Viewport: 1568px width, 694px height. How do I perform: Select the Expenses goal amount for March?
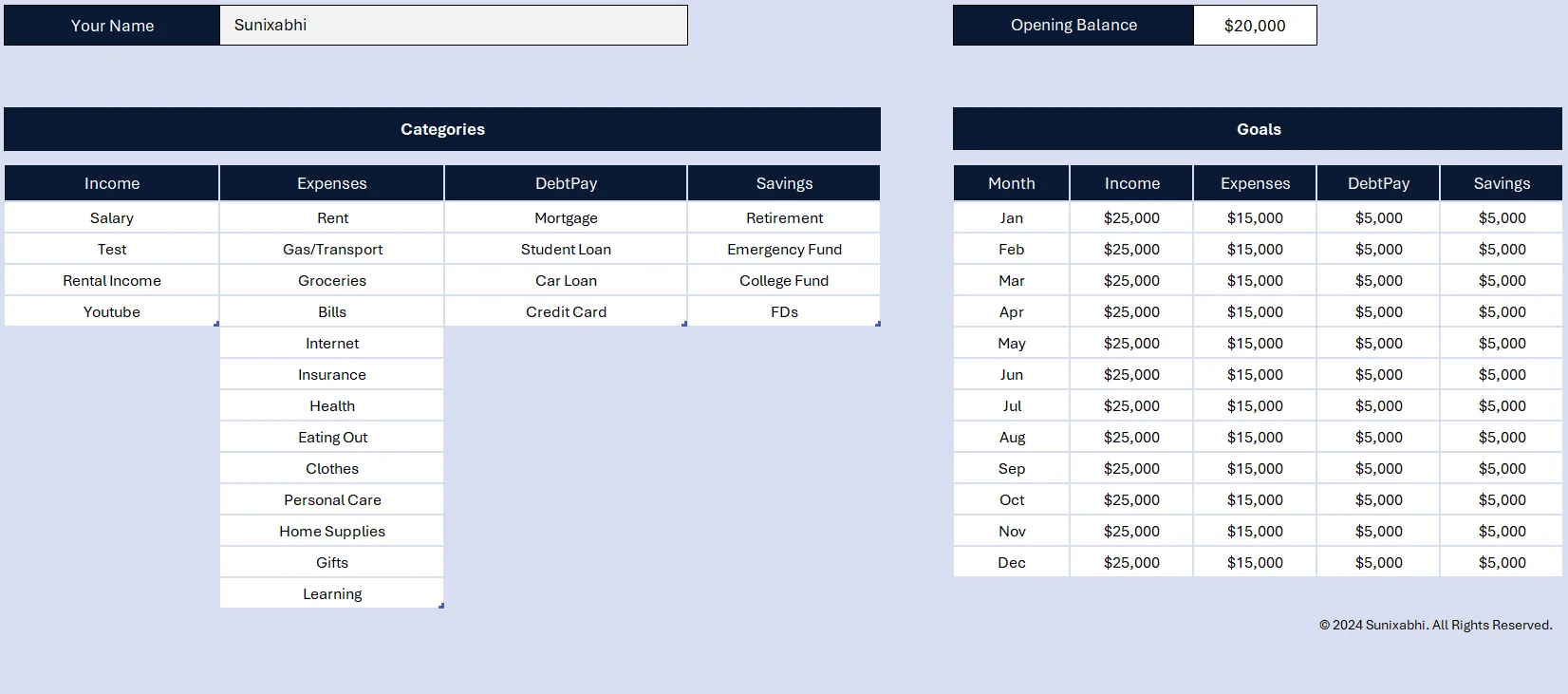pos(1254,279)
